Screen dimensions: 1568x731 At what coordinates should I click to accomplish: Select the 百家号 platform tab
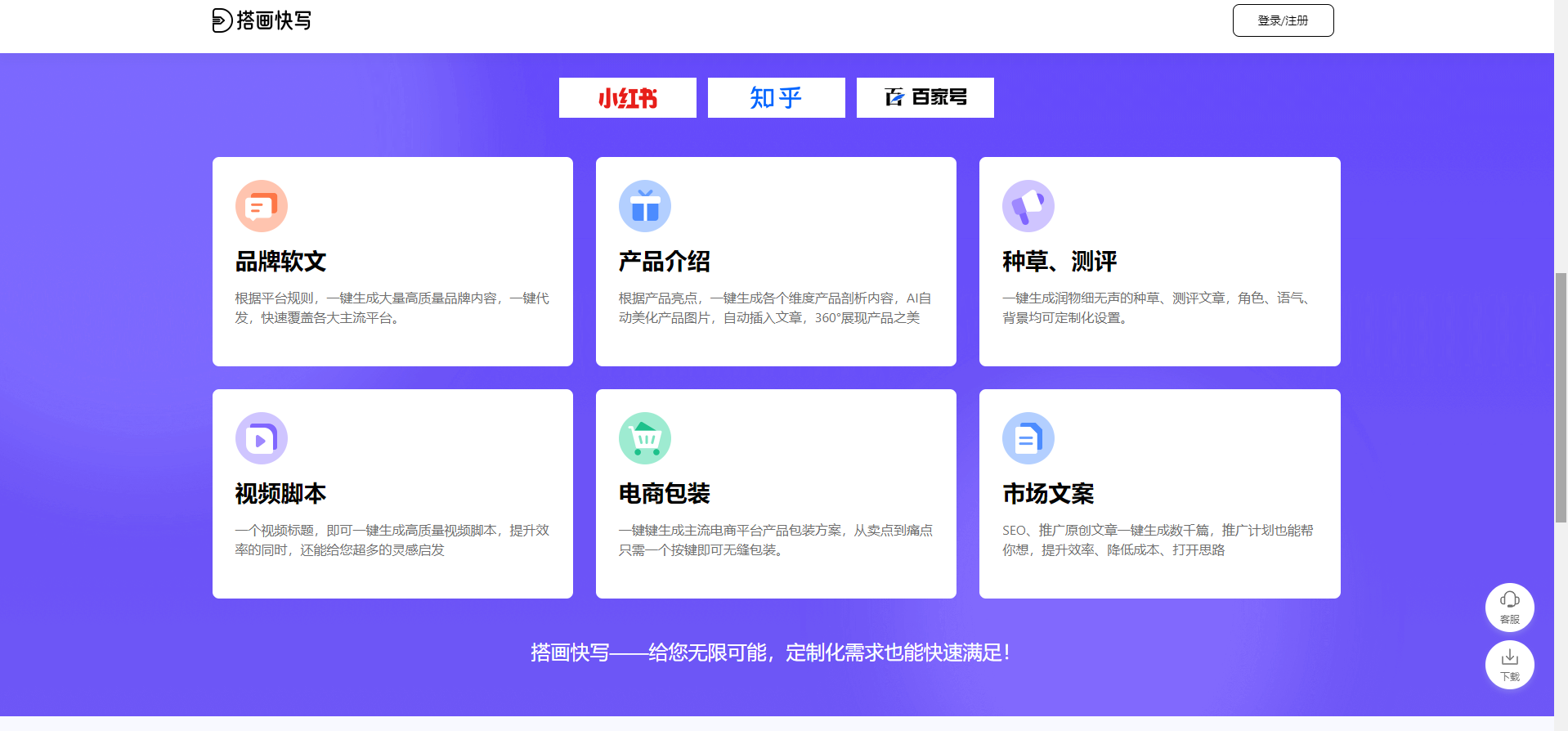coord(925,98)
